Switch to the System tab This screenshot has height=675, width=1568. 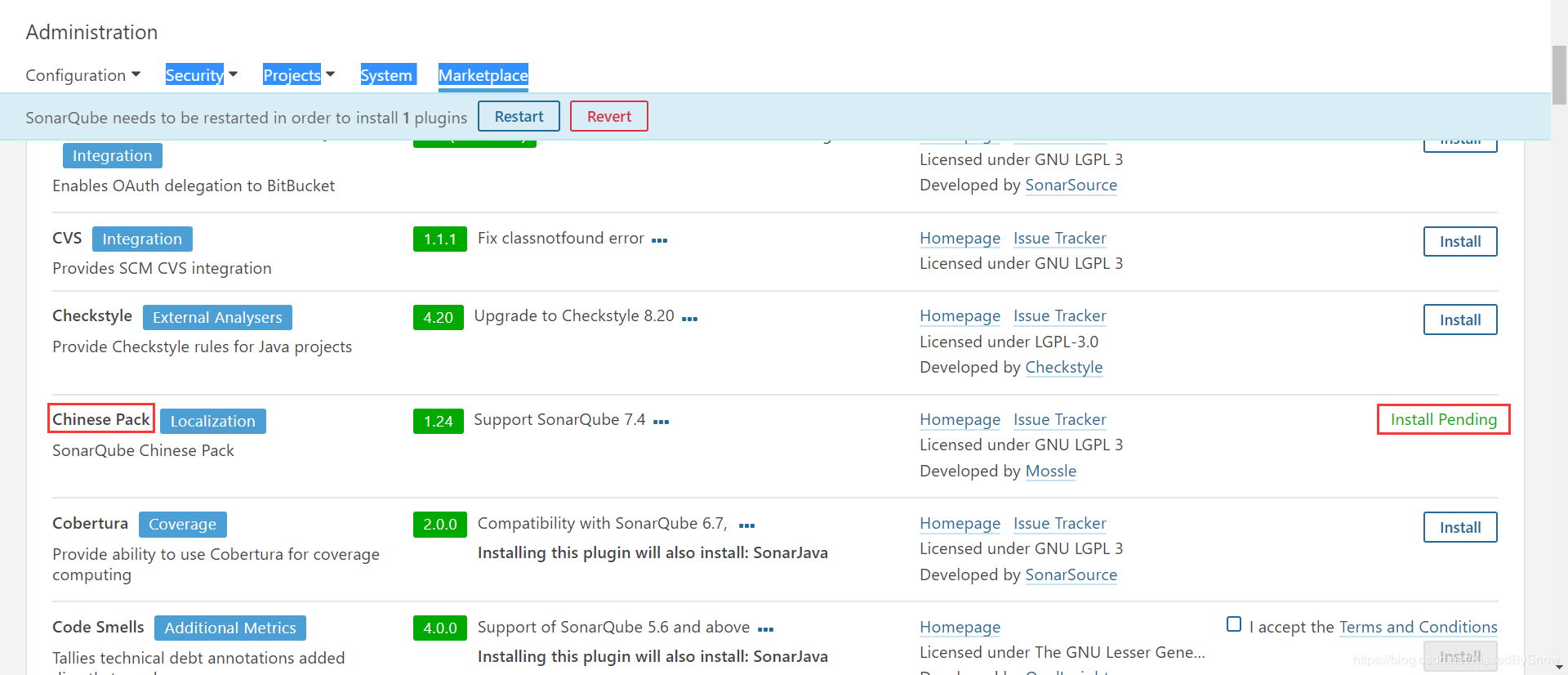click(387, 75)
